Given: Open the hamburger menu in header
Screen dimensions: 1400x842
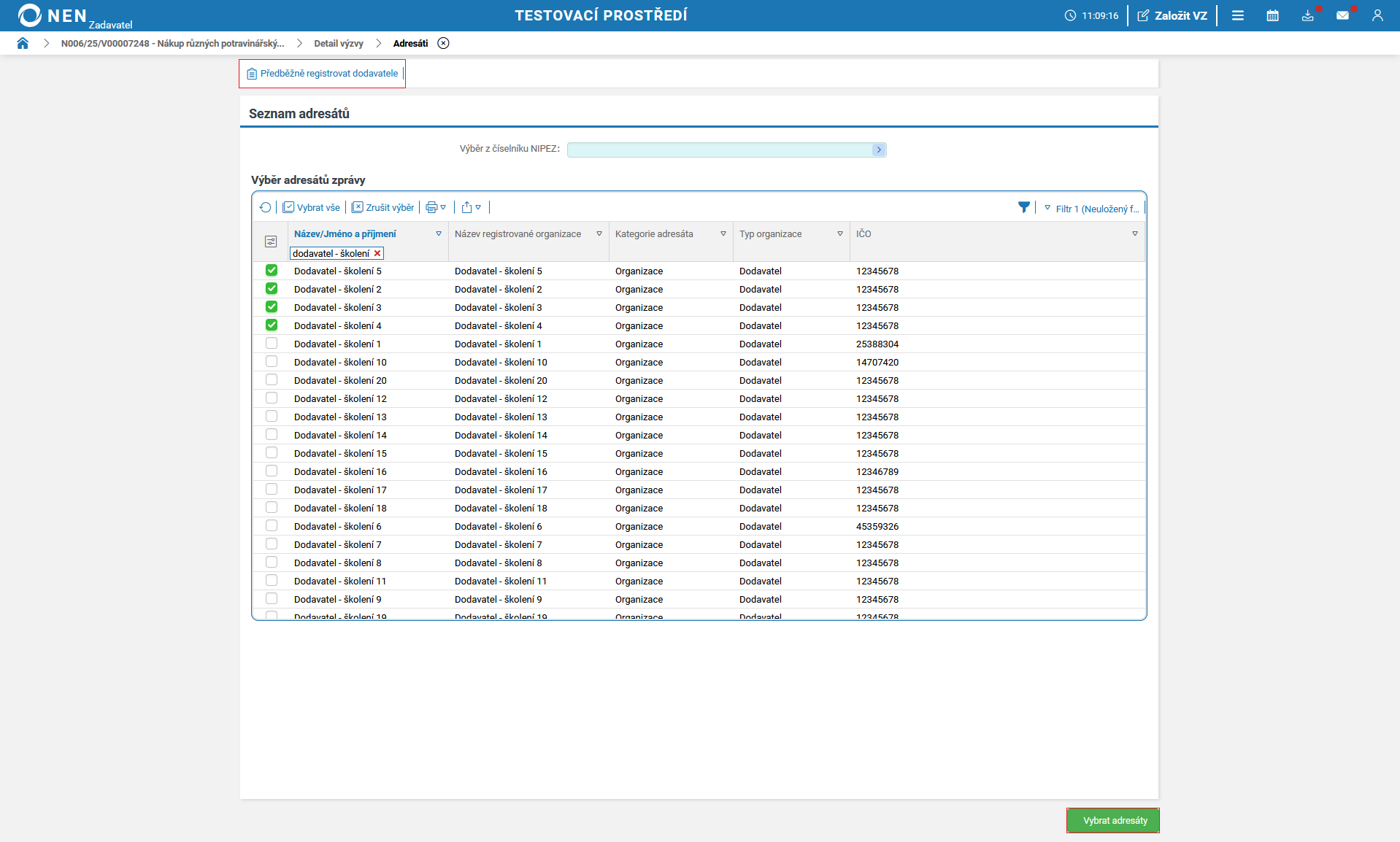Looking at the screenshot, I should pos(1237,15).
